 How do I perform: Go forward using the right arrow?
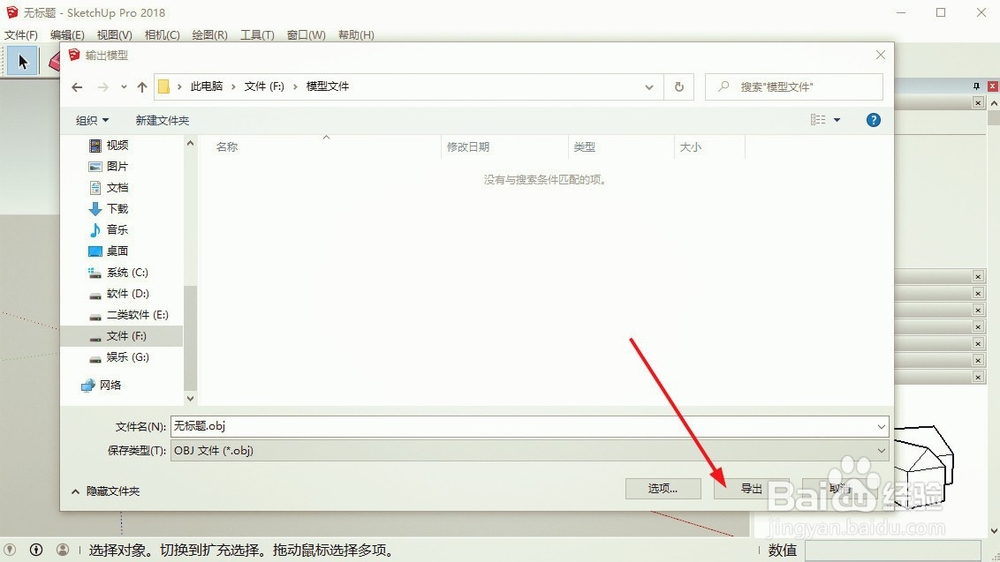[x=103, y=87]
